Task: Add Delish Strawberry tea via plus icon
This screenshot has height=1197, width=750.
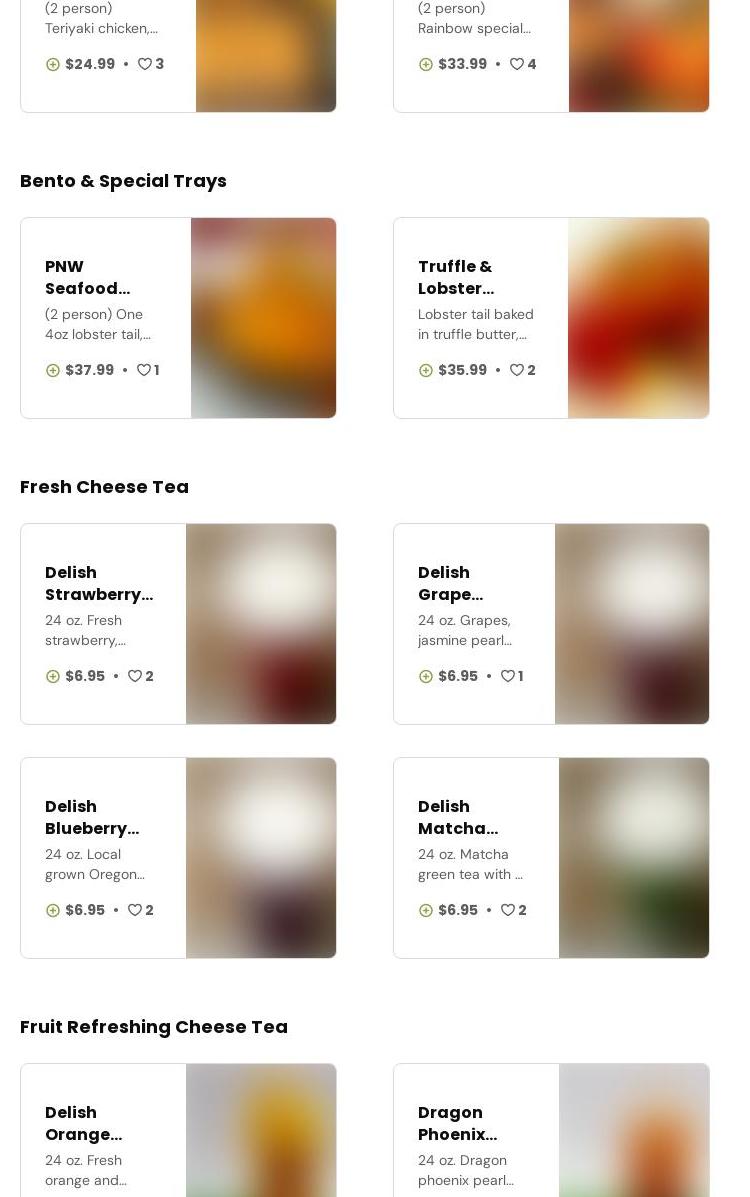Action: pos(53,676)
